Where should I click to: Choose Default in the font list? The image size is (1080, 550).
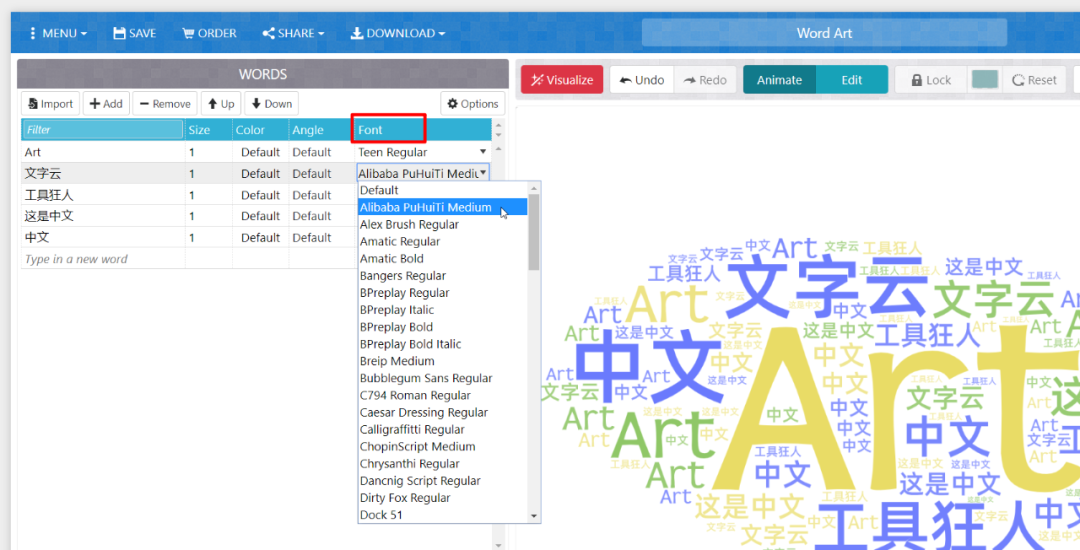tap(443, 190)
